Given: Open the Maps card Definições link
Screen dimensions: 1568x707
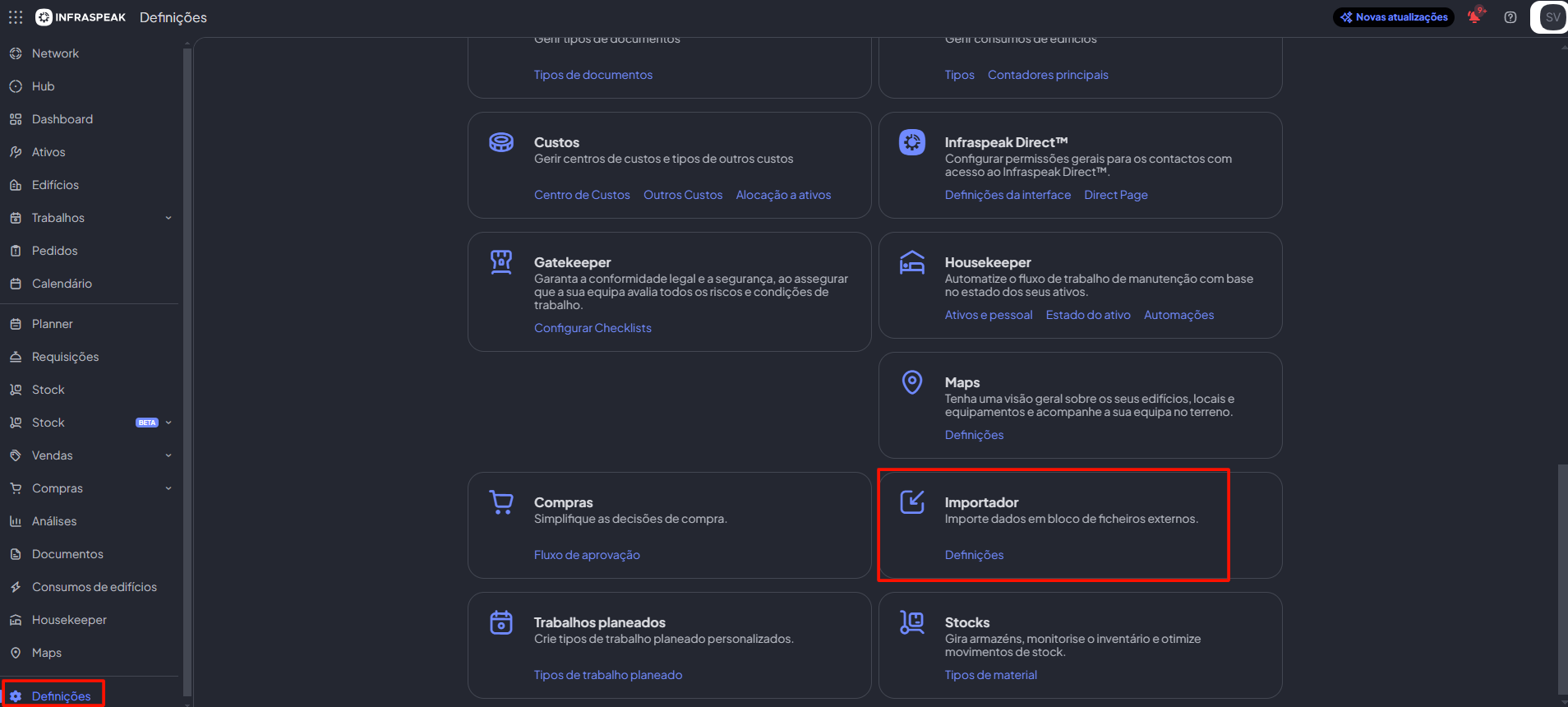Looking at the screenshot, I should pos(974,435).
